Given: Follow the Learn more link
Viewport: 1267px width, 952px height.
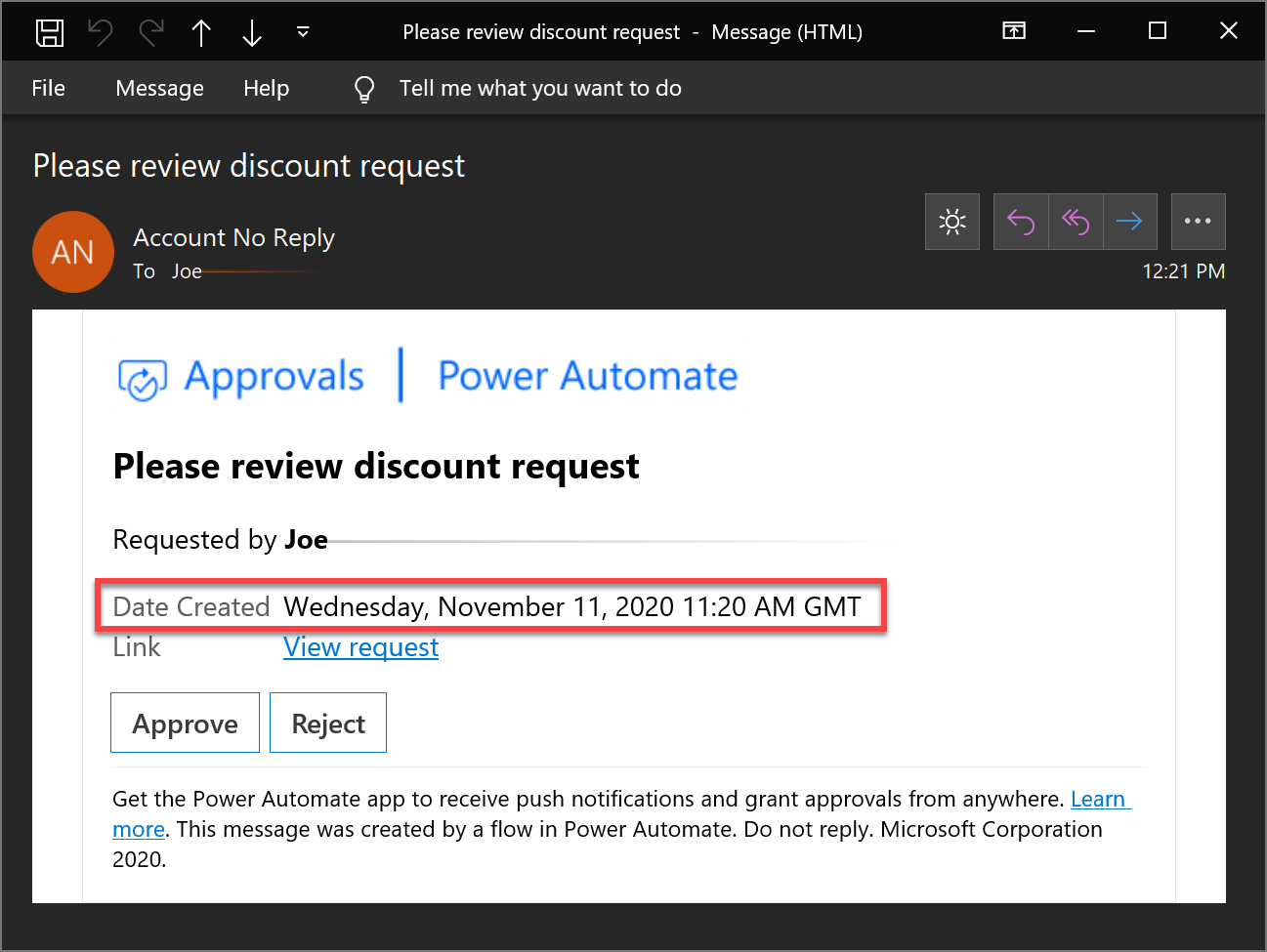Looking at the screenshot, I should (1099, 799).
